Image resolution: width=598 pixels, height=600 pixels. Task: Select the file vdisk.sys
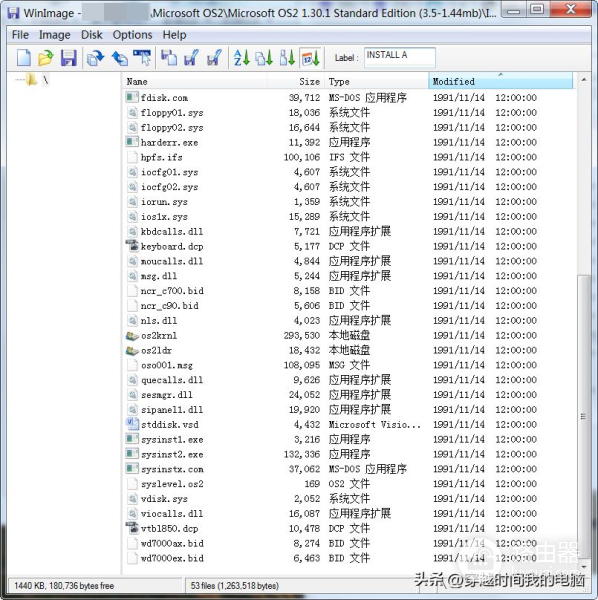tap(164, 499)
